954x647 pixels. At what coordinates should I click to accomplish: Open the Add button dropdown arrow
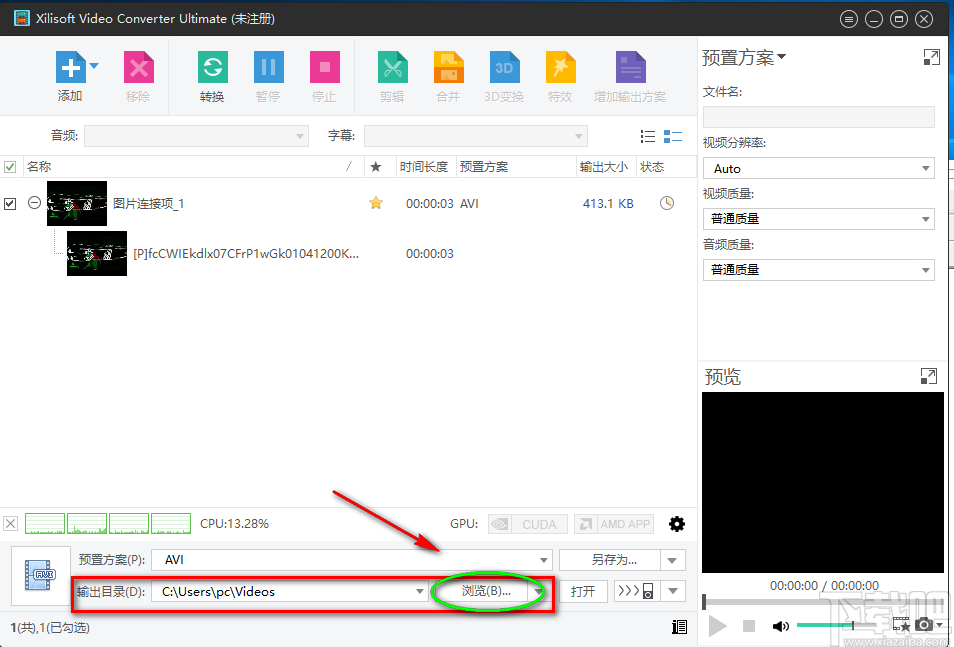point(94,66)
